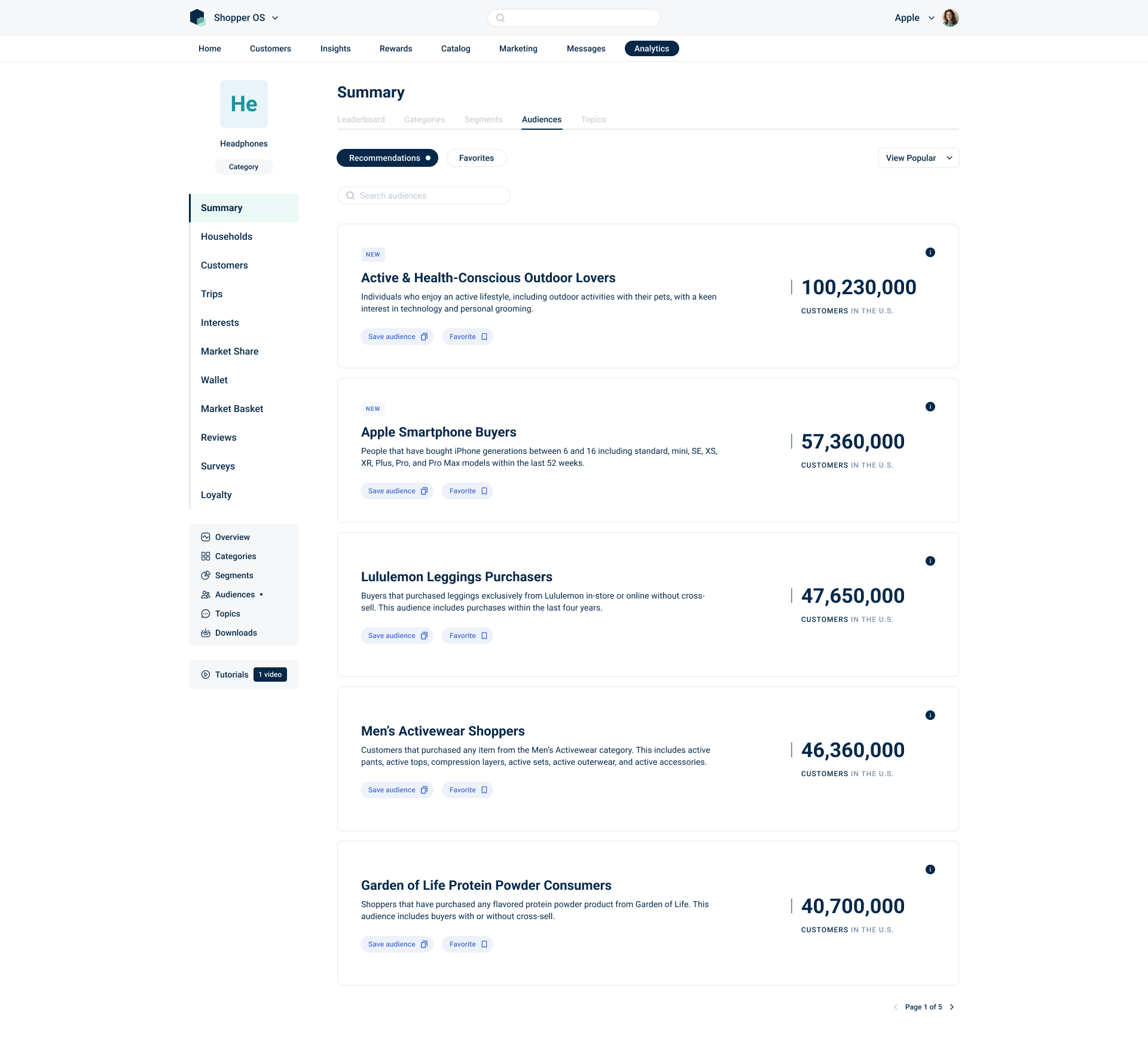
Task: Open Downloads link in sidebar
Action: pos(229,633)
